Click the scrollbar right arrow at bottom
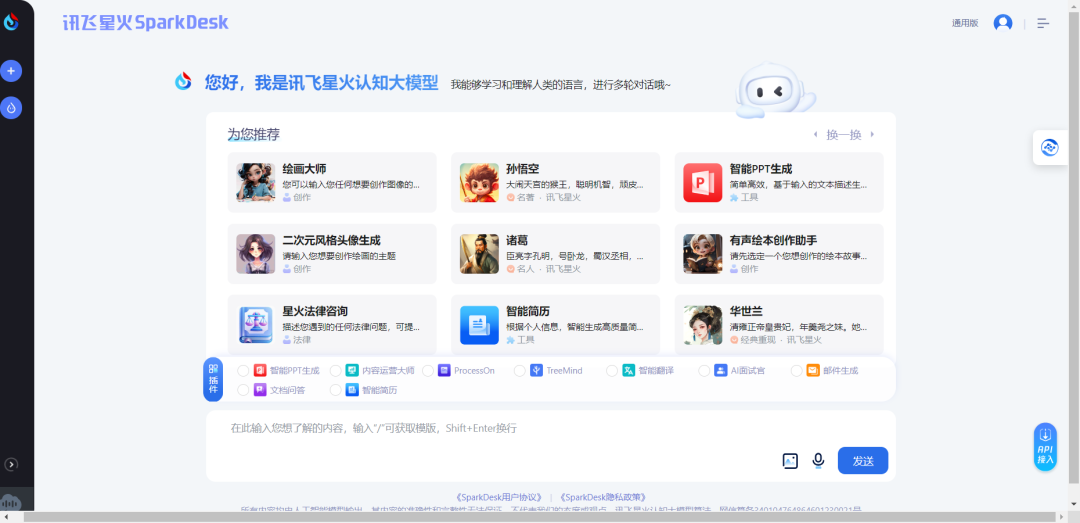 (1061, 517)
